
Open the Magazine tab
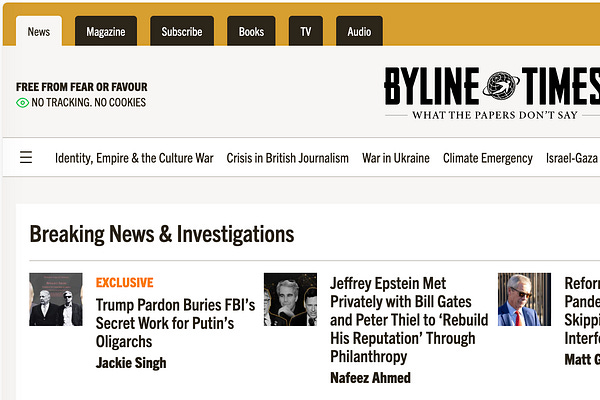[x=106, y=31]
